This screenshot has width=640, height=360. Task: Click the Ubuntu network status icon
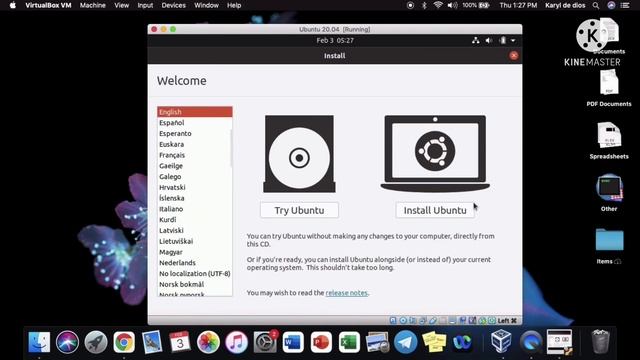point(476,40)
